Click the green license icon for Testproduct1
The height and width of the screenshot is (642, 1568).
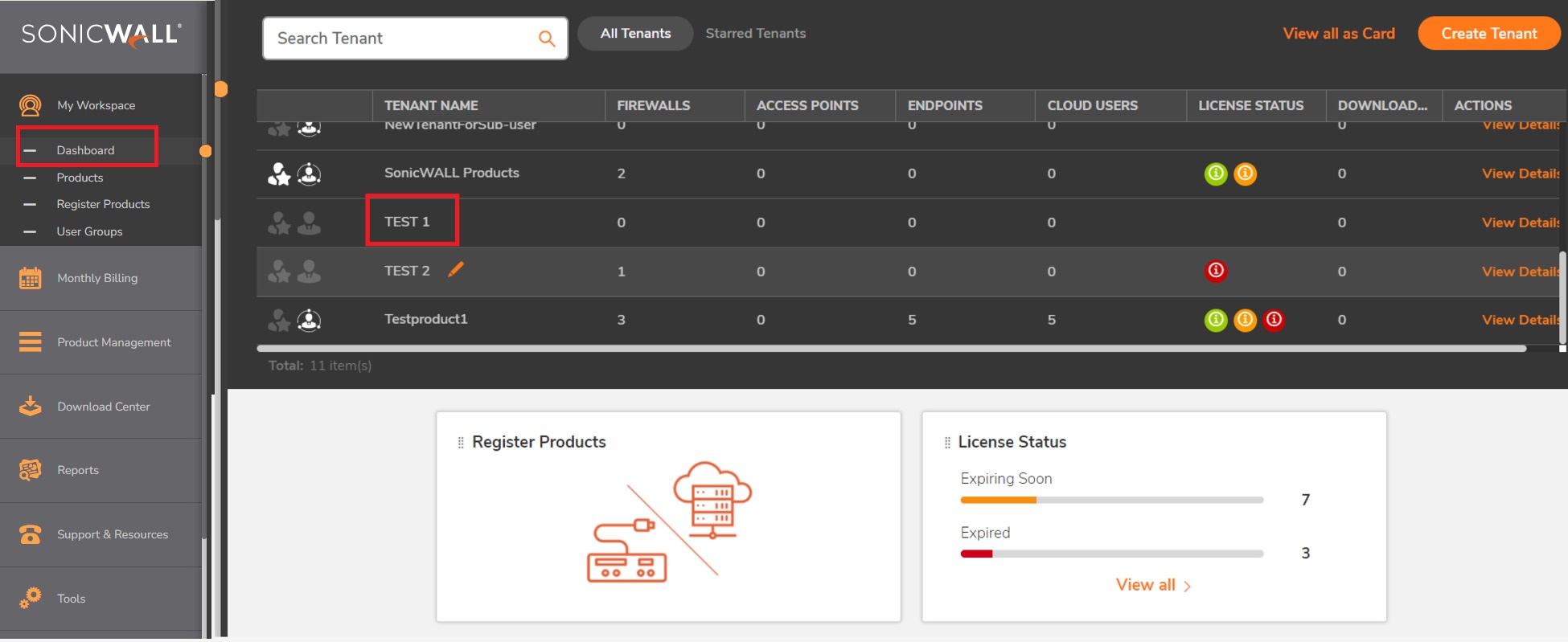pyautogui.click(x=1216, y=320)
